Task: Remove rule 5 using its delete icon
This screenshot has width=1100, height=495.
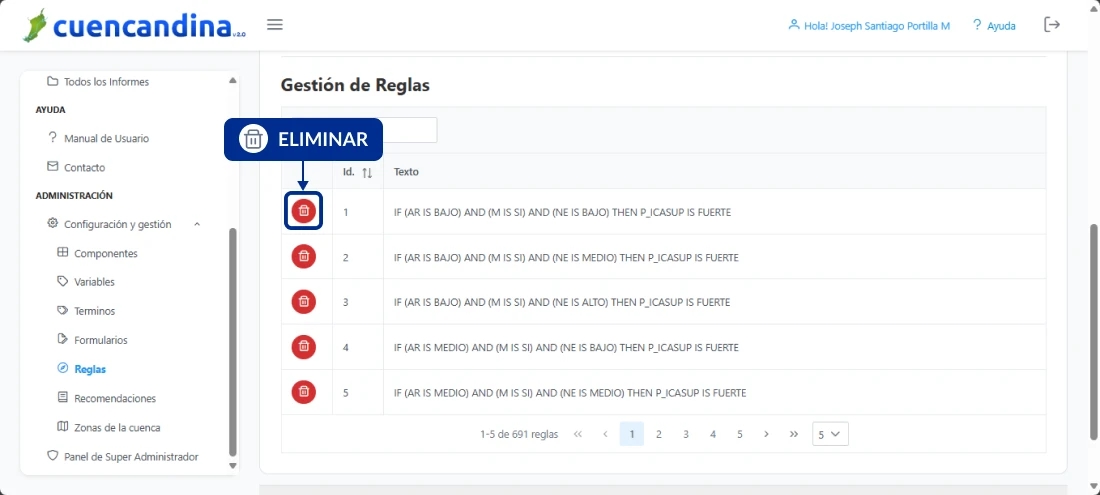Action: click(x=304, y=392)
